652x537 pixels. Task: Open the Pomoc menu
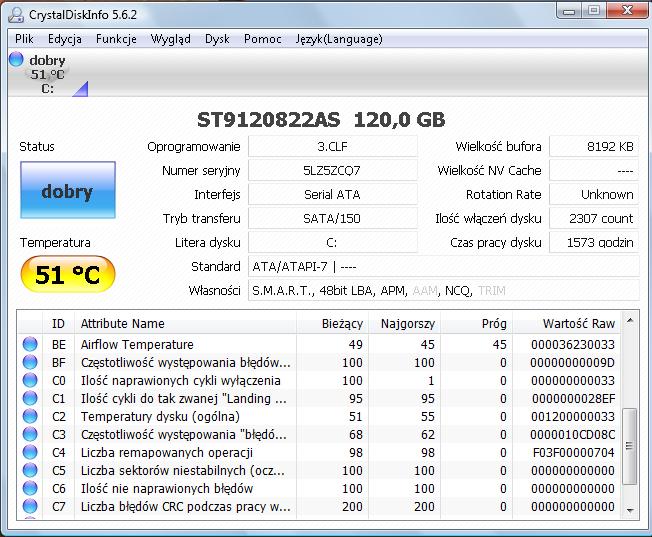click(262, 39)
